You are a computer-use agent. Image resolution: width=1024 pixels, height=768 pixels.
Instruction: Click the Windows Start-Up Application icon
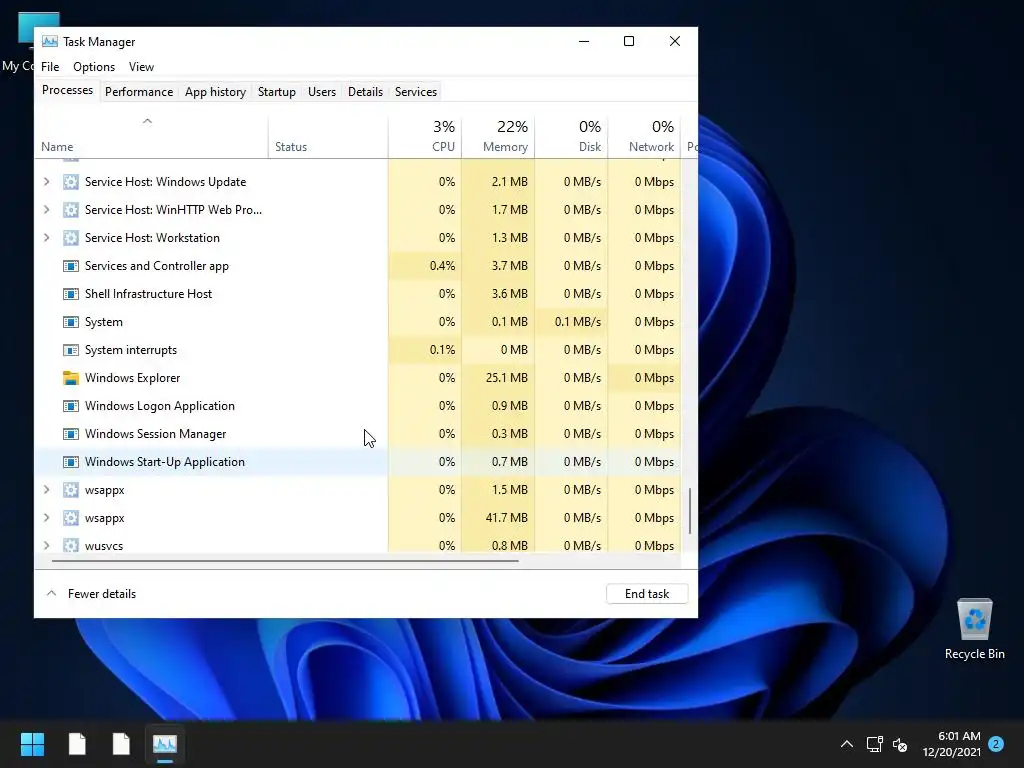(x=71, y=462)
